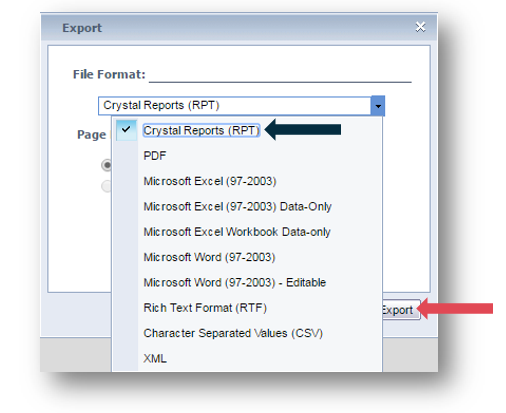Viewport: 506px width, 413px height.
Task: Open the File Format dropdown arrow
Action: 378,106
